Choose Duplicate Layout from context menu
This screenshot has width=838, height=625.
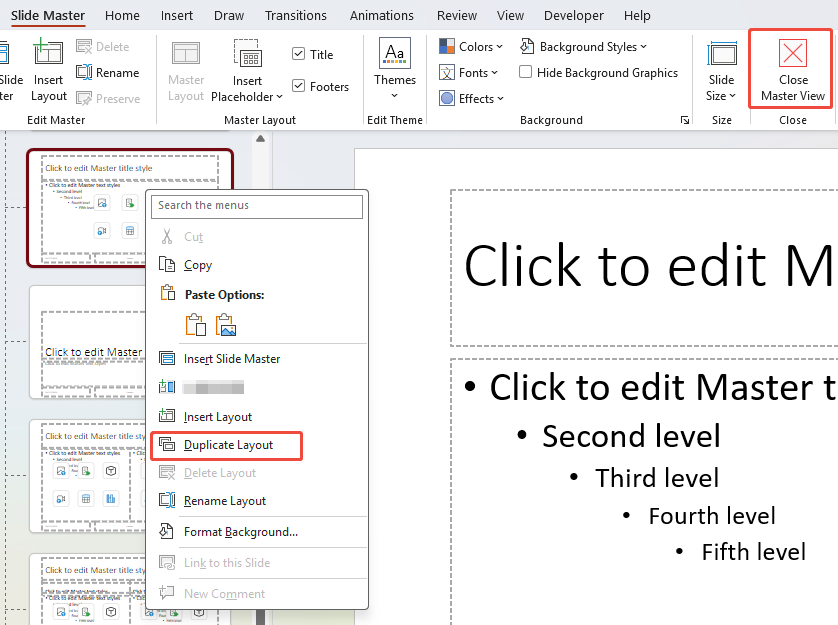click(228, 445)
